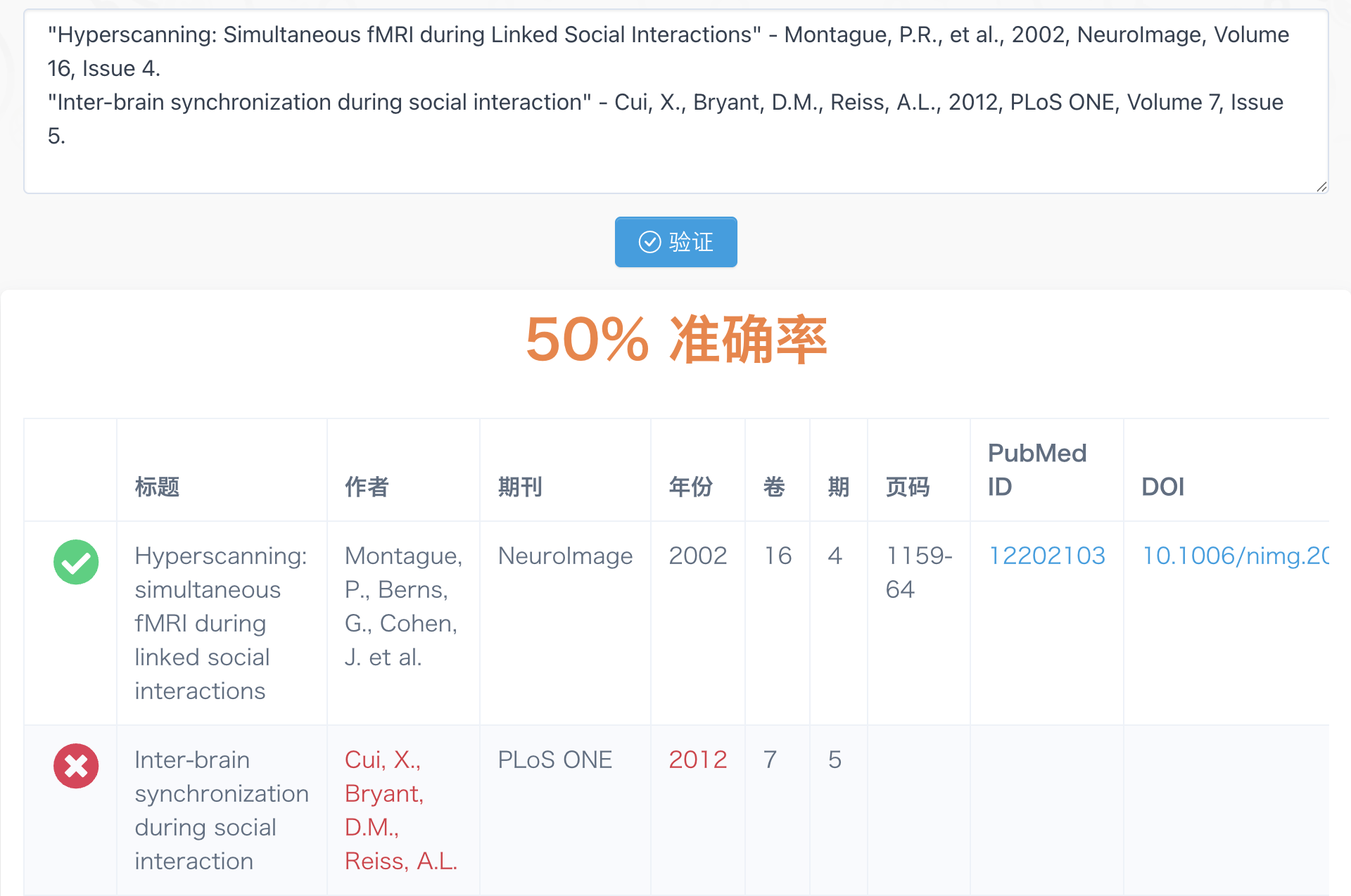This screenshot has width=1351, height=896.
Task: Click the red X failed icon
Action: [x=76, y=766]
